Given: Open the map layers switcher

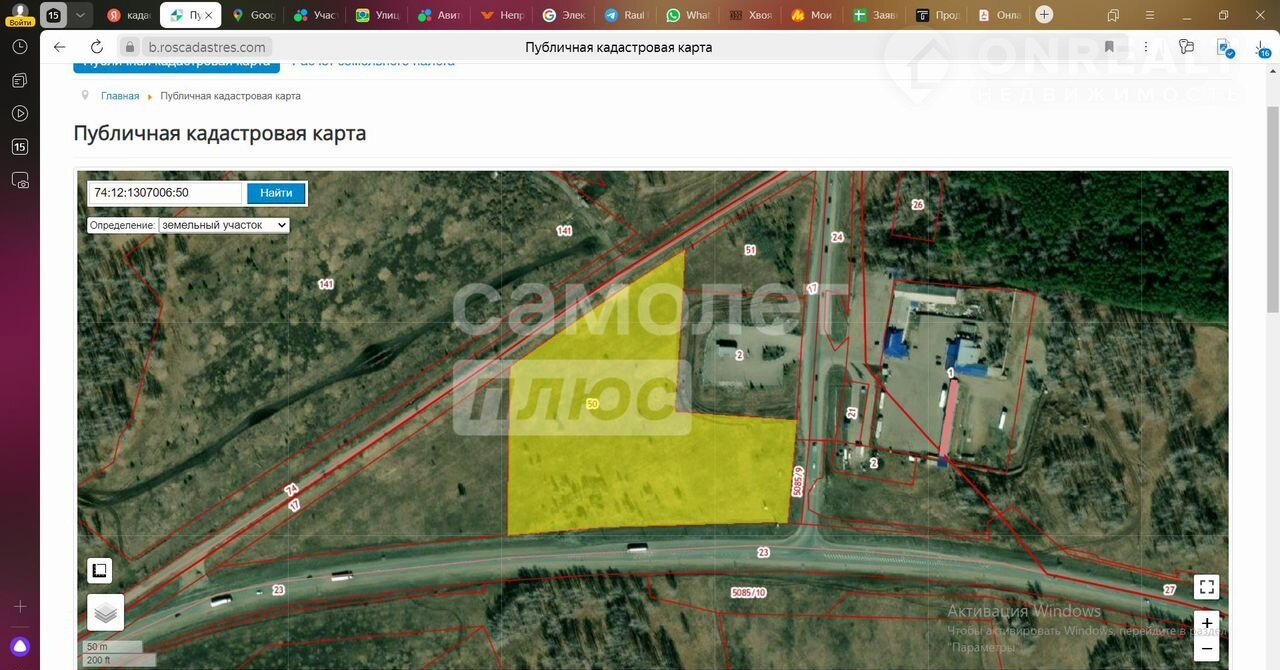Looking at the screenshot, I should 105,612.
